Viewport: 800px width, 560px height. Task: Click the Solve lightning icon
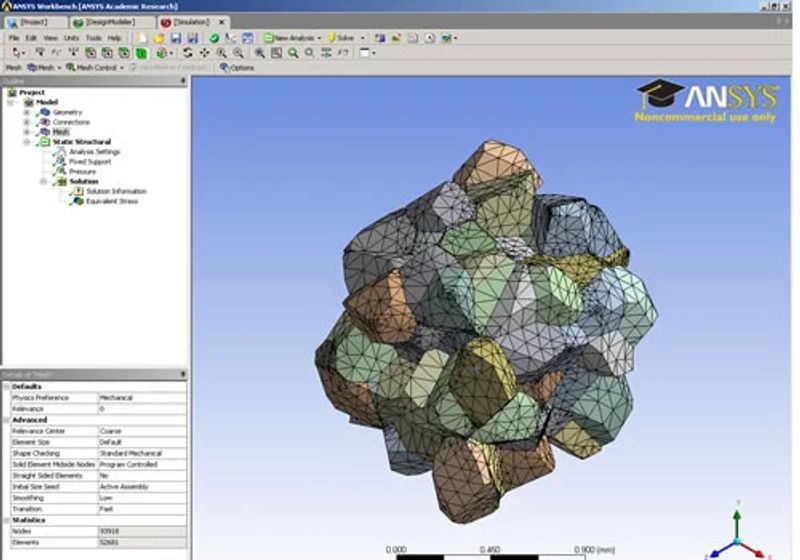pos(332,38)
